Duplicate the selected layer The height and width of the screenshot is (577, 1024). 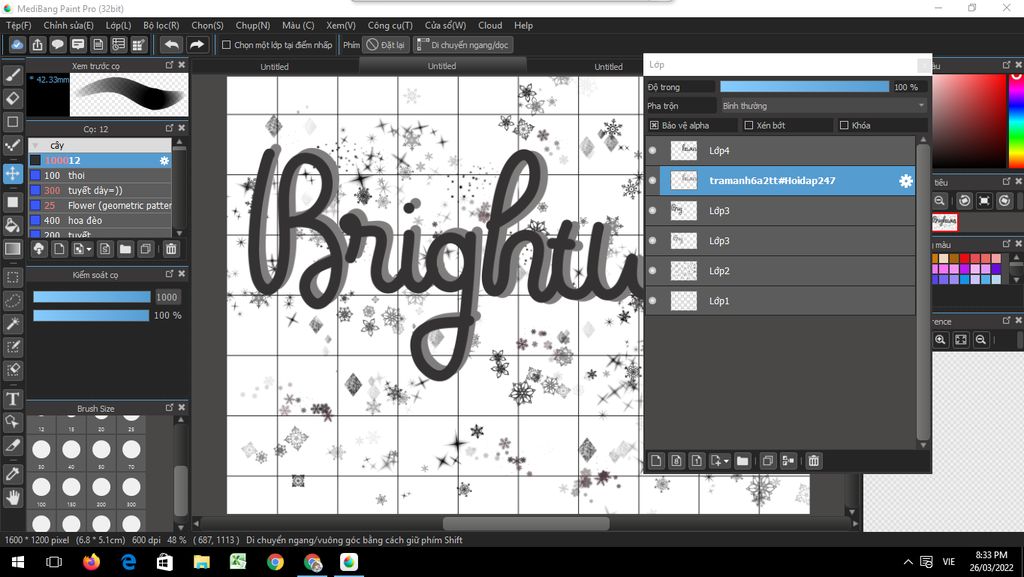(x=768, y=461)
